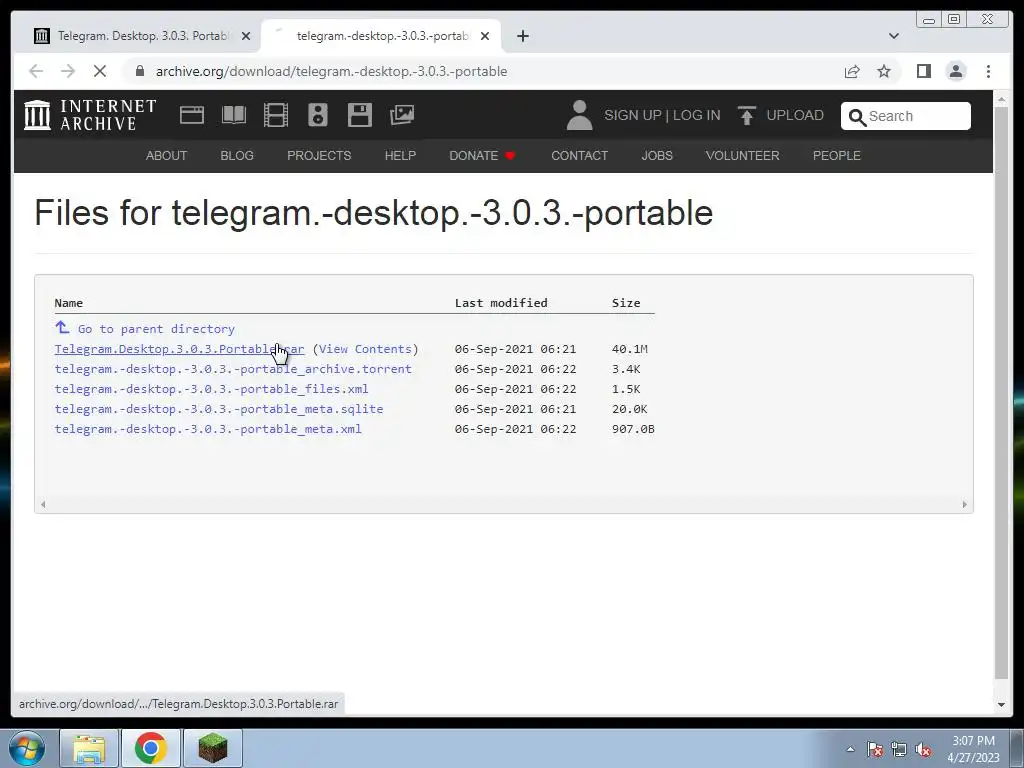
Task: Open the Audio speaker icon in header
Action: click(318, 115)
